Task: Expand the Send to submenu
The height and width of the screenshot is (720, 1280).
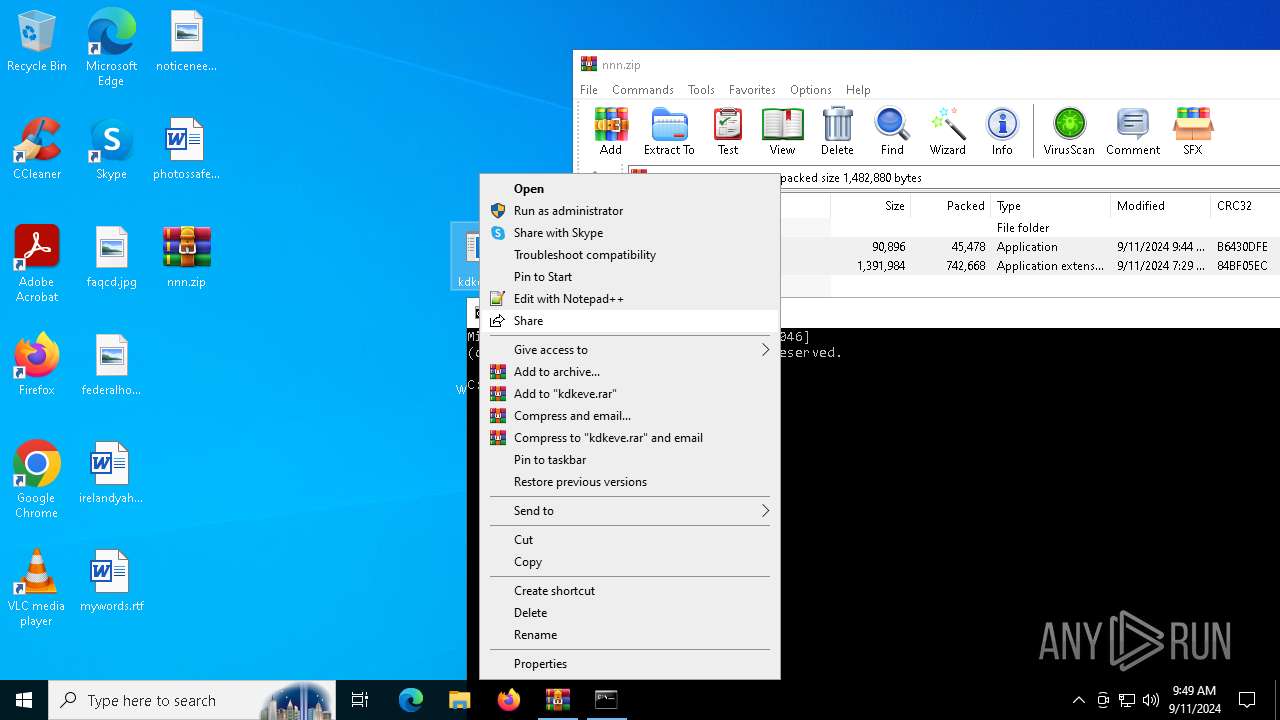Action: 630,511
